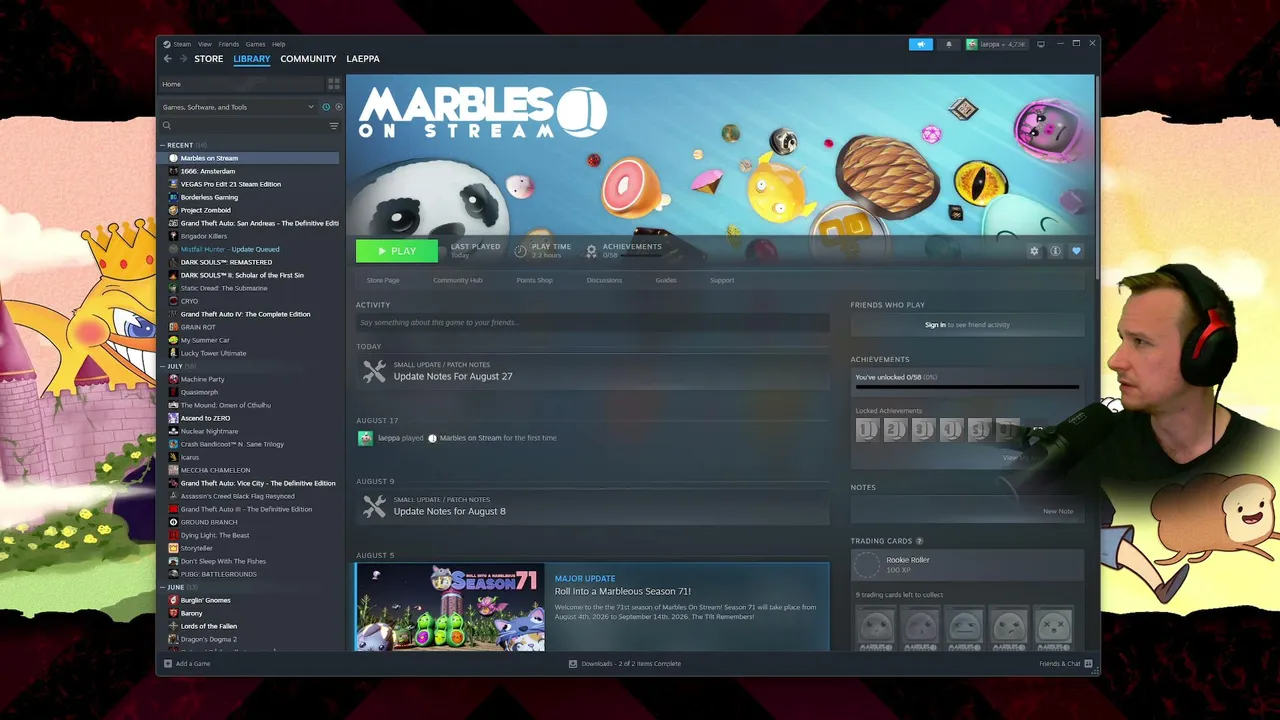Open the Discussions link
The image size is (1280, 720).
click(604, 280)
